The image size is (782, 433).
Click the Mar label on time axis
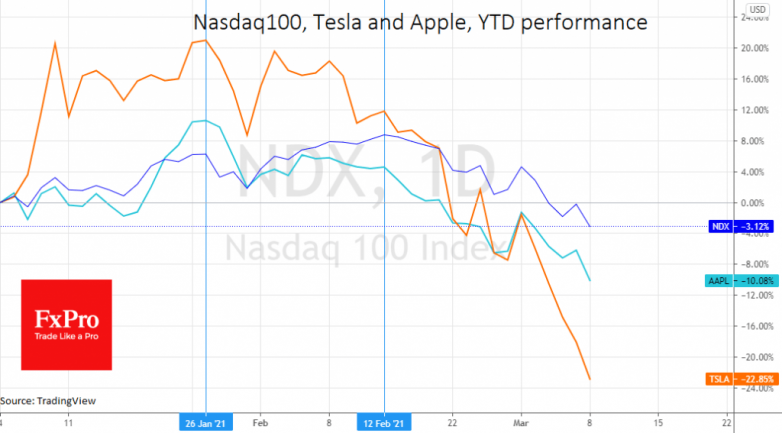pos(521,423)
